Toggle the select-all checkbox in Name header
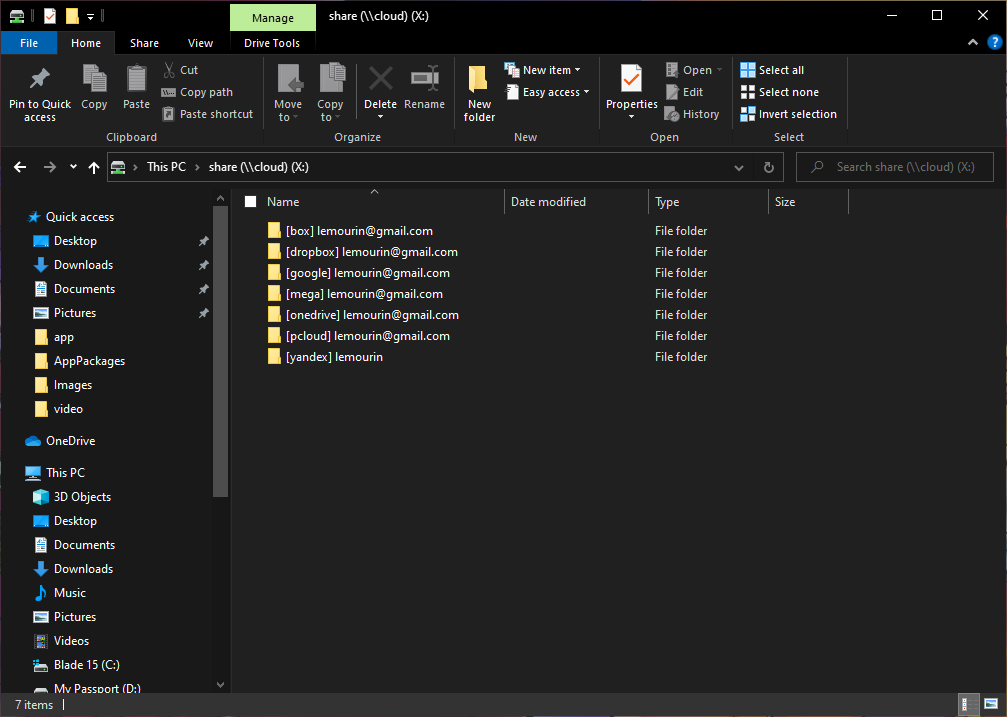This screenshot has width=1007, height=717. point(250,202)
